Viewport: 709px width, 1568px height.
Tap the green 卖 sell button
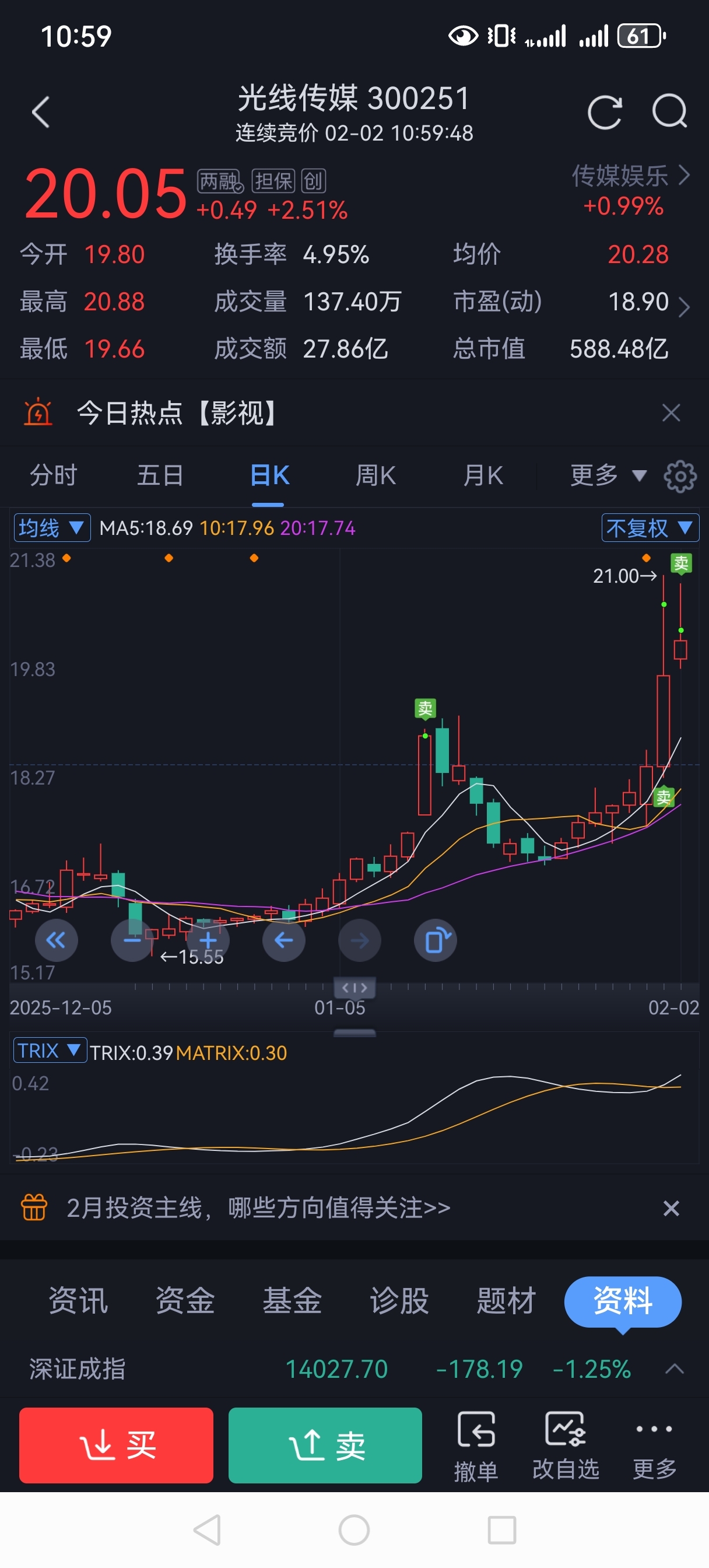coord(325,1445)
